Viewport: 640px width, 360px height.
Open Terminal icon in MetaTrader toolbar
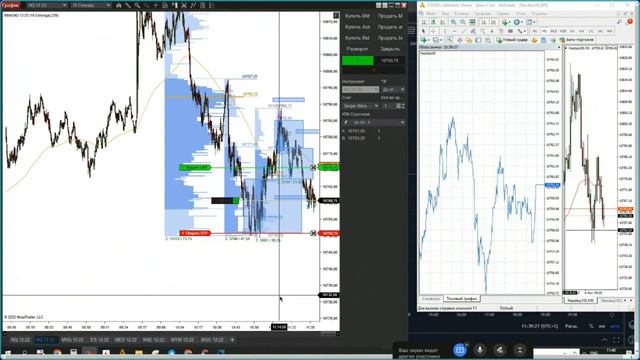tap(478, 40)
